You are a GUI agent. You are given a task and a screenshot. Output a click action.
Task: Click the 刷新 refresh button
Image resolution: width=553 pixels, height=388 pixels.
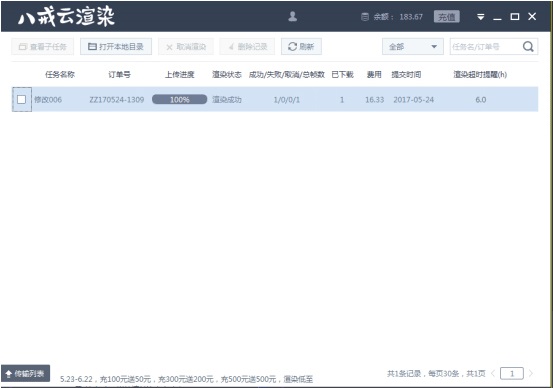301,47
